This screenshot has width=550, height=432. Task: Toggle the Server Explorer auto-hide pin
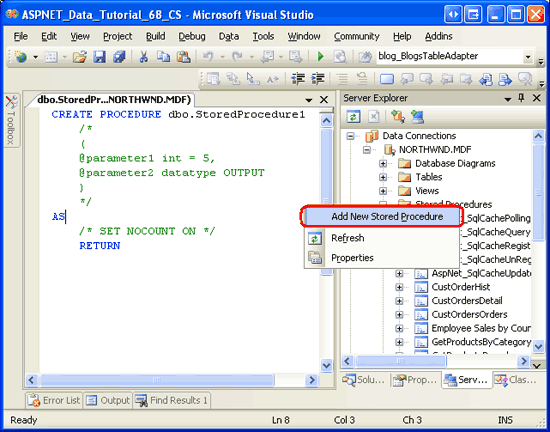(x=521, y=98)
